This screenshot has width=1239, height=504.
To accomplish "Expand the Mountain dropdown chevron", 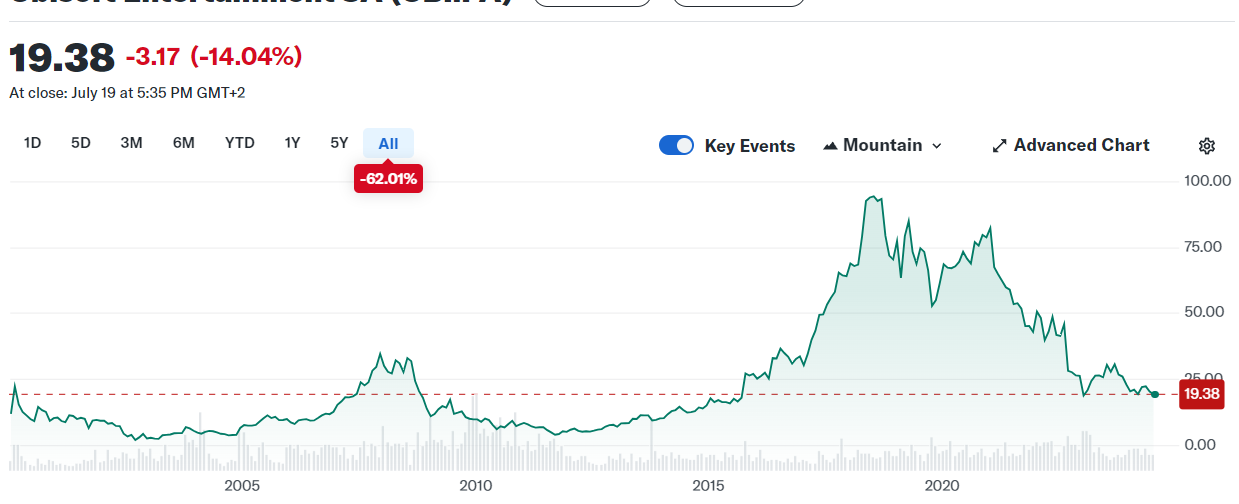I will pyautogui.click(x=937, y=146).
